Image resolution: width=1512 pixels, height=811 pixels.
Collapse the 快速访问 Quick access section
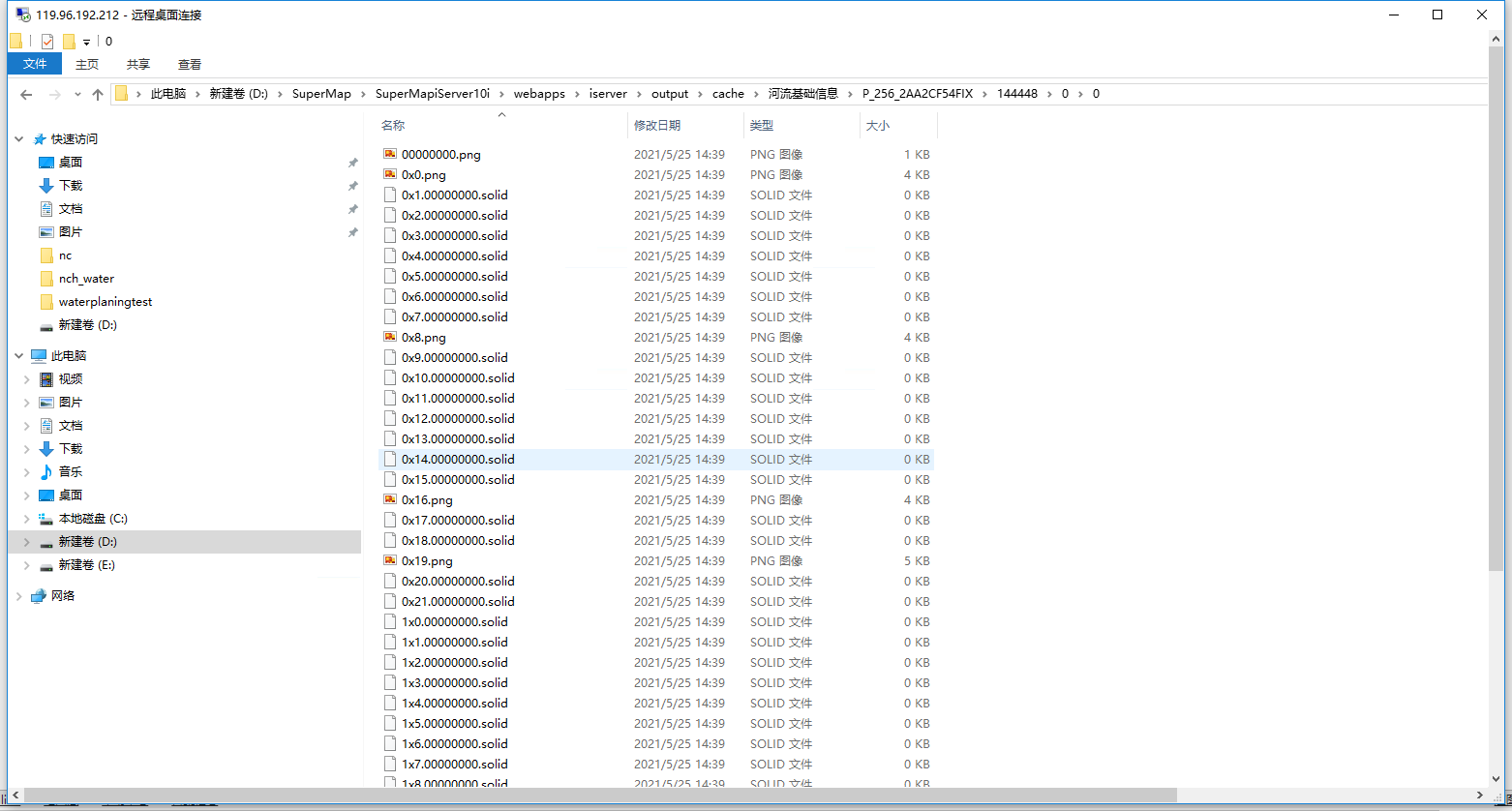coord(18,139)
